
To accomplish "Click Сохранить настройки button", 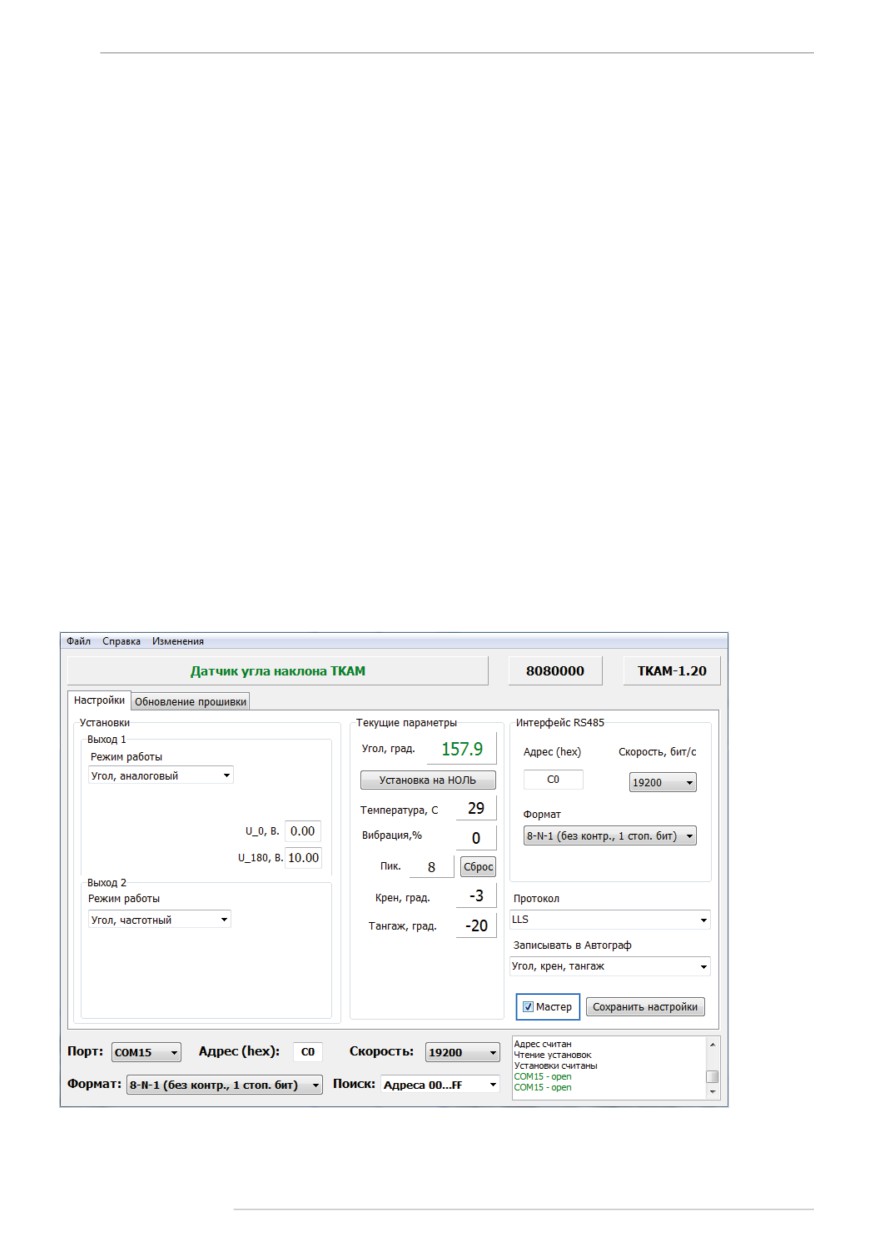I will [x=645, y=1007].
